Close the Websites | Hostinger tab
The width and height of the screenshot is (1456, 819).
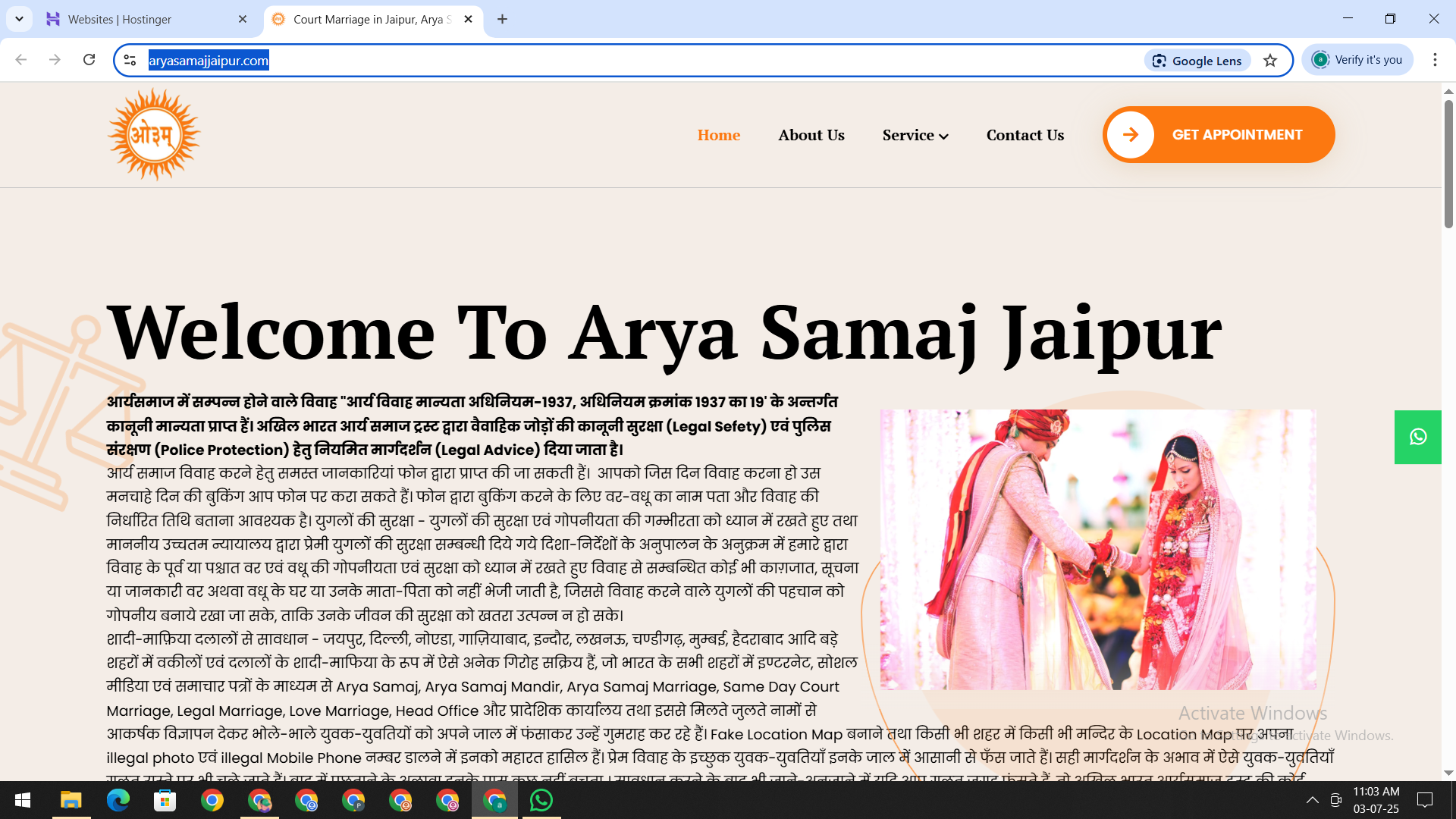(x=243, y=19)
